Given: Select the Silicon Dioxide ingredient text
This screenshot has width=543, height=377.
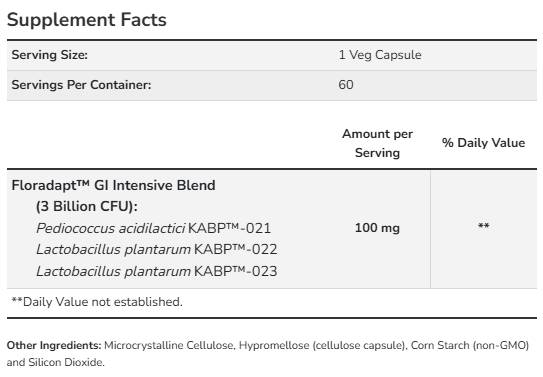Looking at the screenshot, I should [66, 362].
